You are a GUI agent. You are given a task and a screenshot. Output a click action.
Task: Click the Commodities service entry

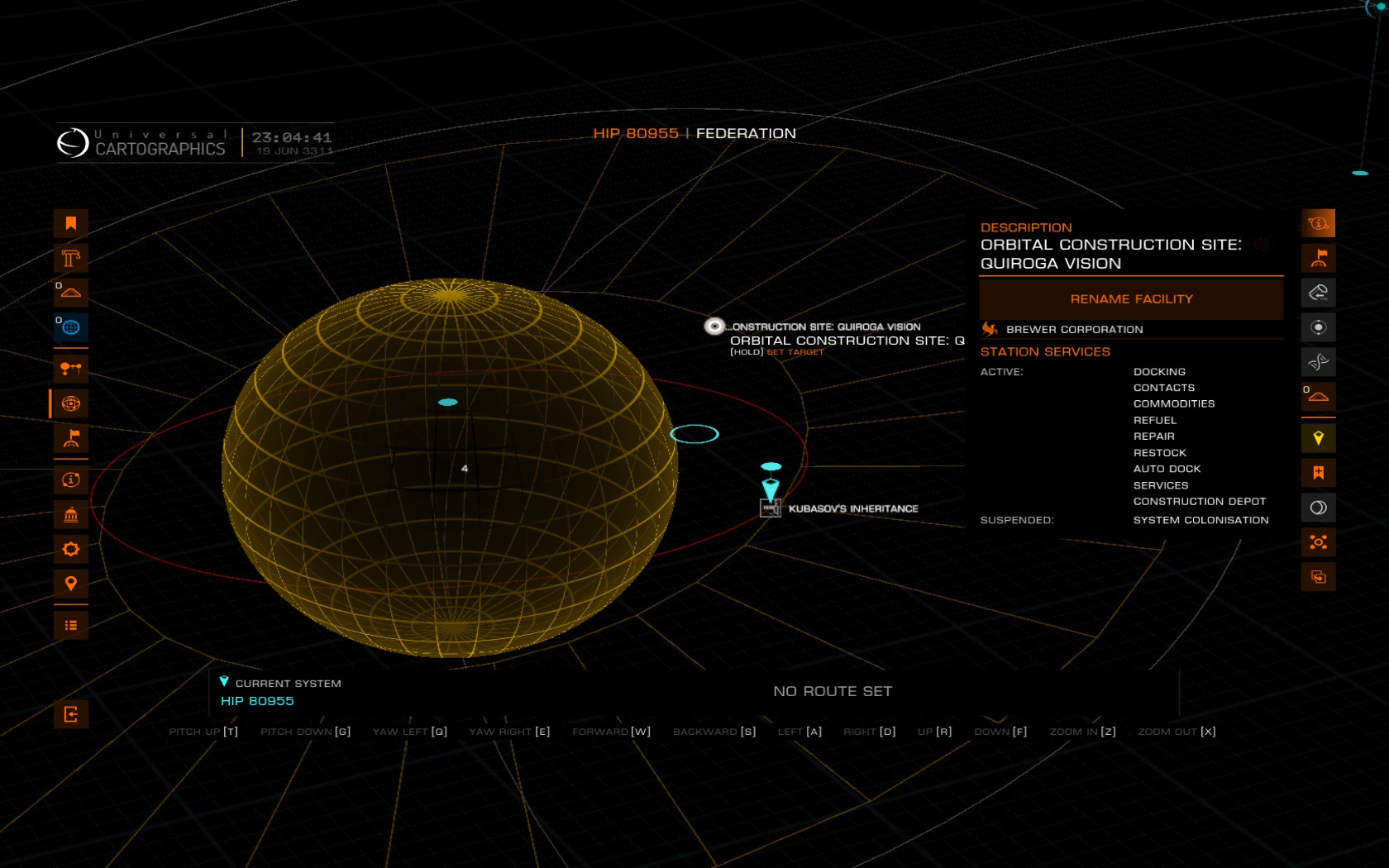1174,404
